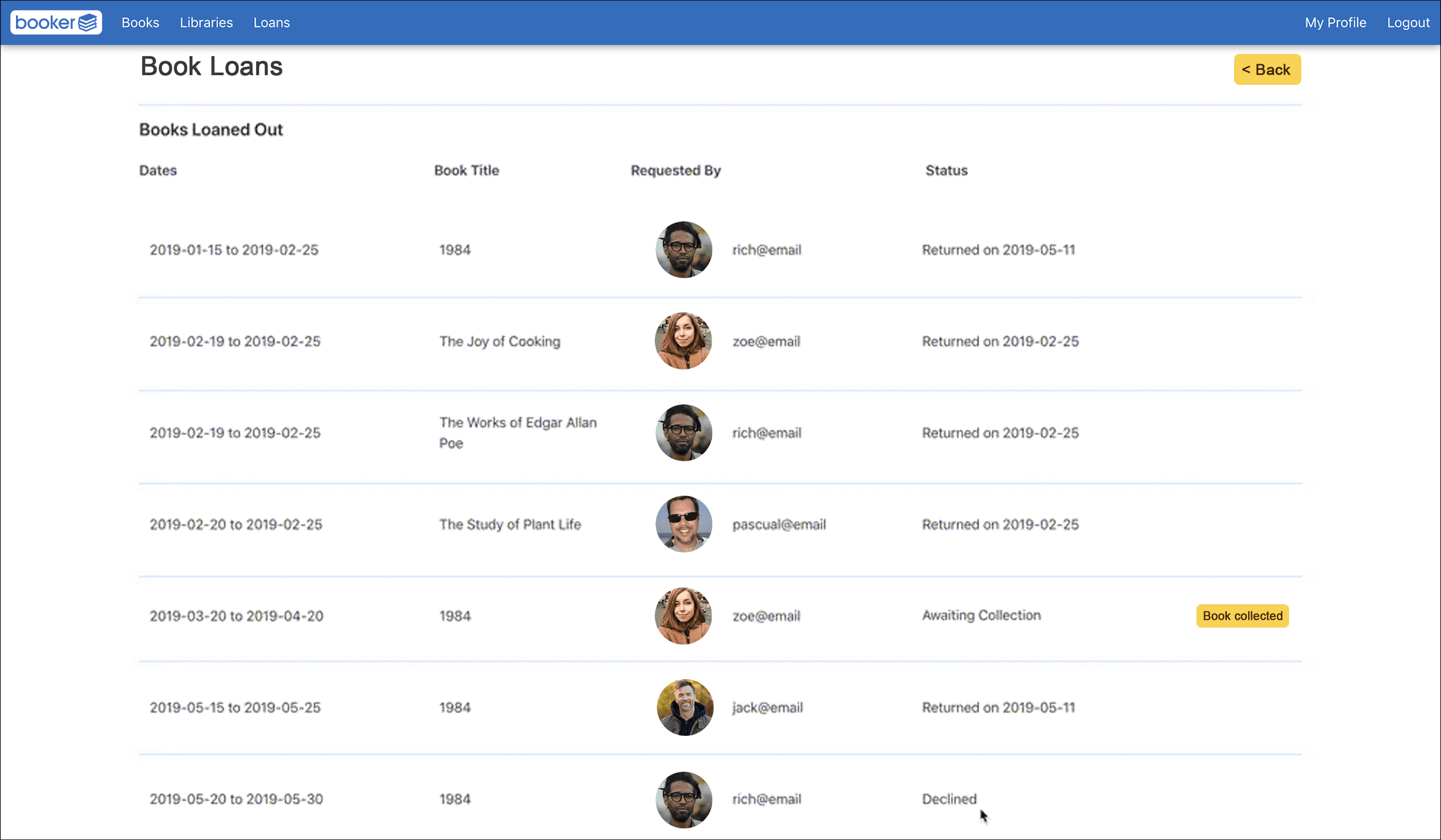Mark zoe's 1984 loan as Book collected
The height and width of the screenshot is (840, 1441).
tap(1242, 616)
